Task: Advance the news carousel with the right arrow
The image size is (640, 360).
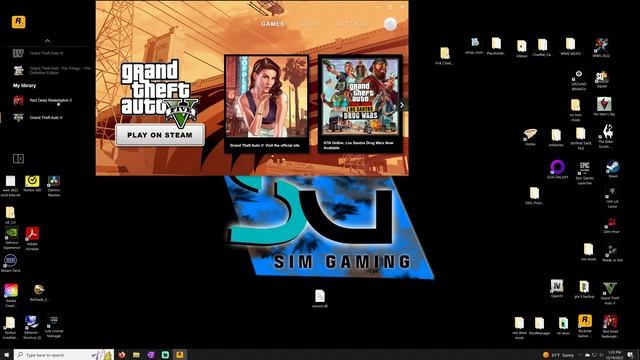Action: 402,105
